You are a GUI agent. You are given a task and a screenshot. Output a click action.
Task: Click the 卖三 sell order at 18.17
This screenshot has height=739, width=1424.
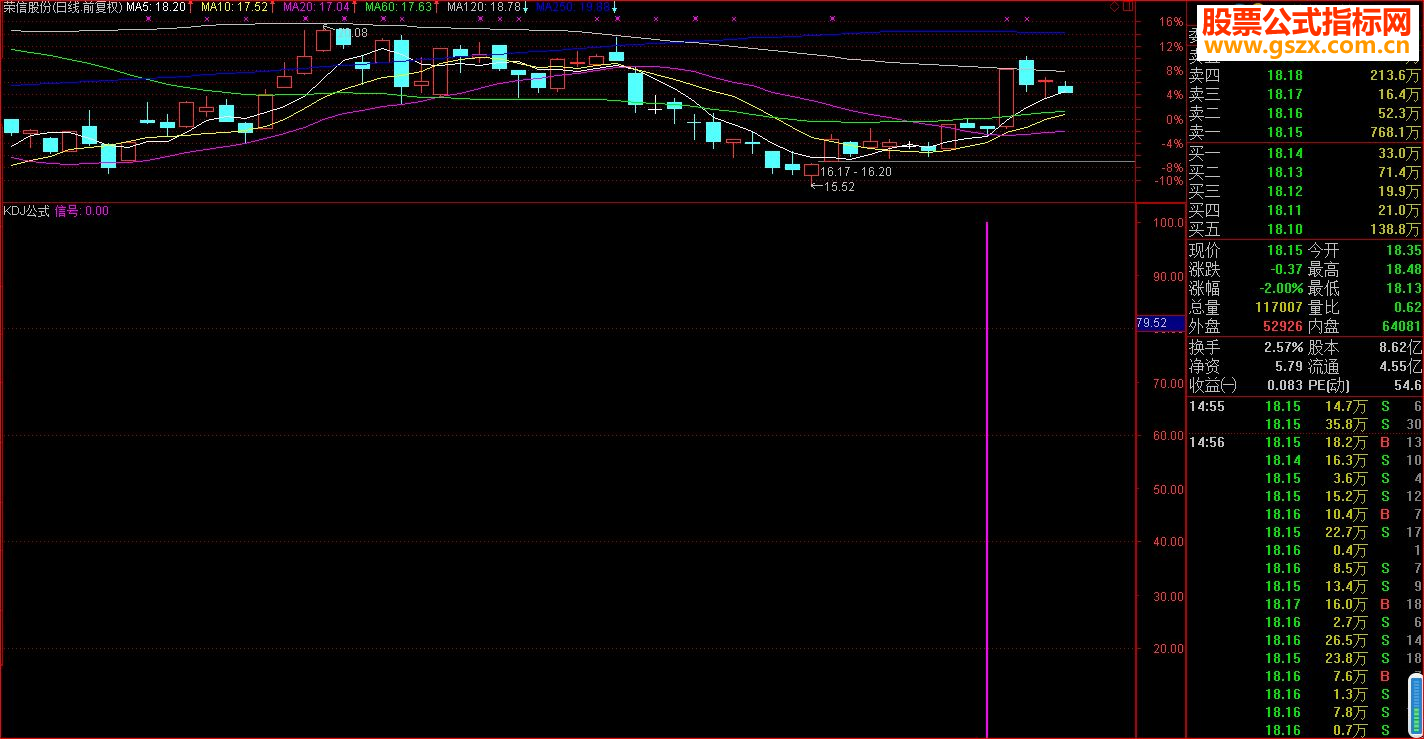[1304, 94]
